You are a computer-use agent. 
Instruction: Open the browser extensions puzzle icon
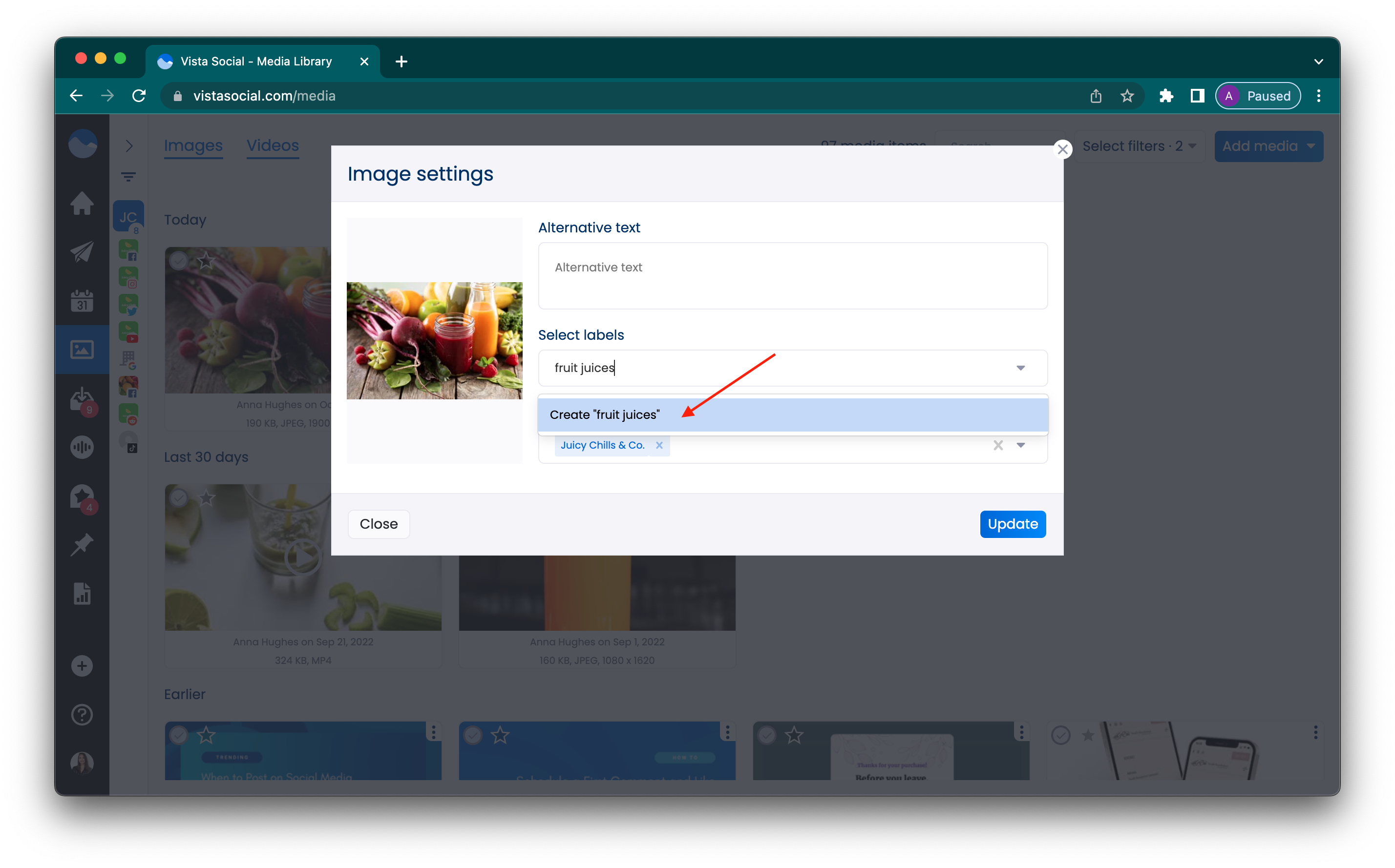(1165, 96)
